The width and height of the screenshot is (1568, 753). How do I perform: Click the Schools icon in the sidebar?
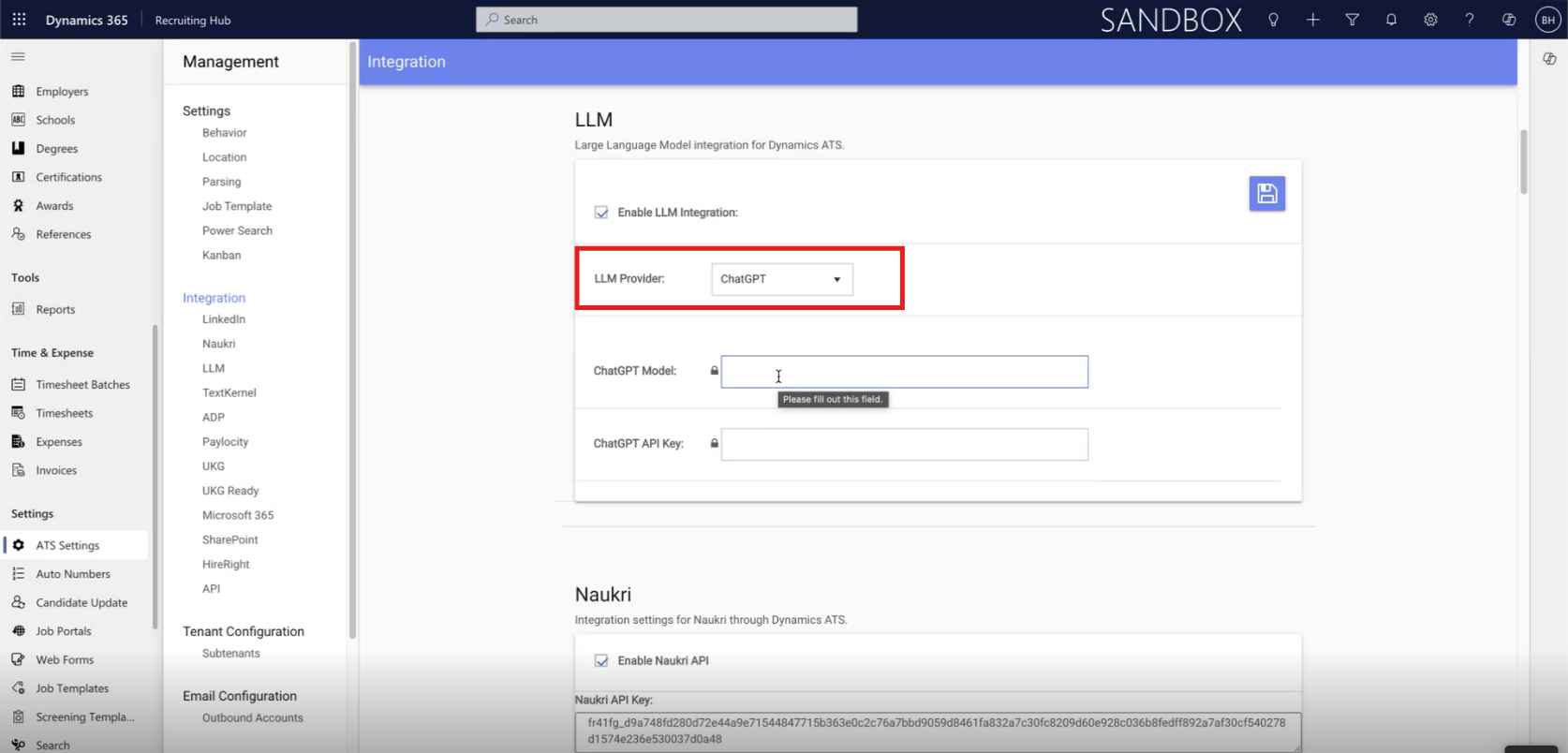tap(18, 120)
